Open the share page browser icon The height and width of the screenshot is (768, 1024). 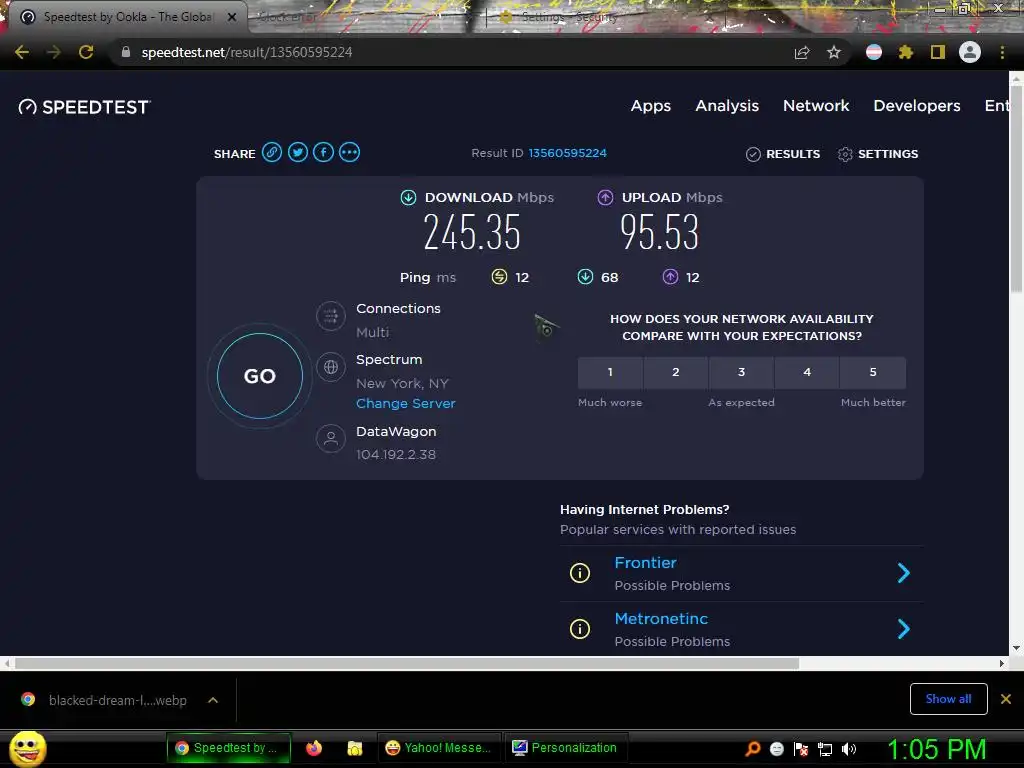[x=802, y=52]
